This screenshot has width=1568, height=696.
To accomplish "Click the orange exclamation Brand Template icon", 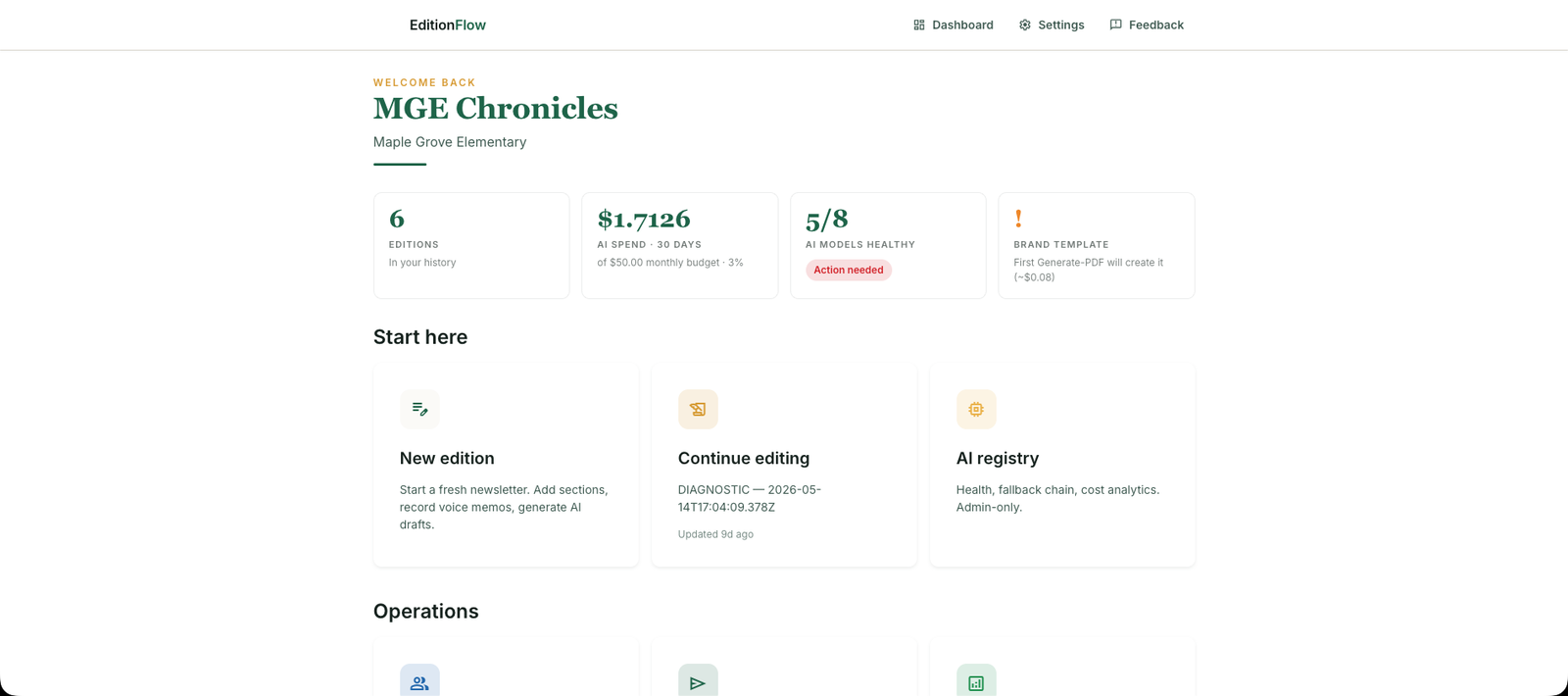I will (x=1018, y=218).
